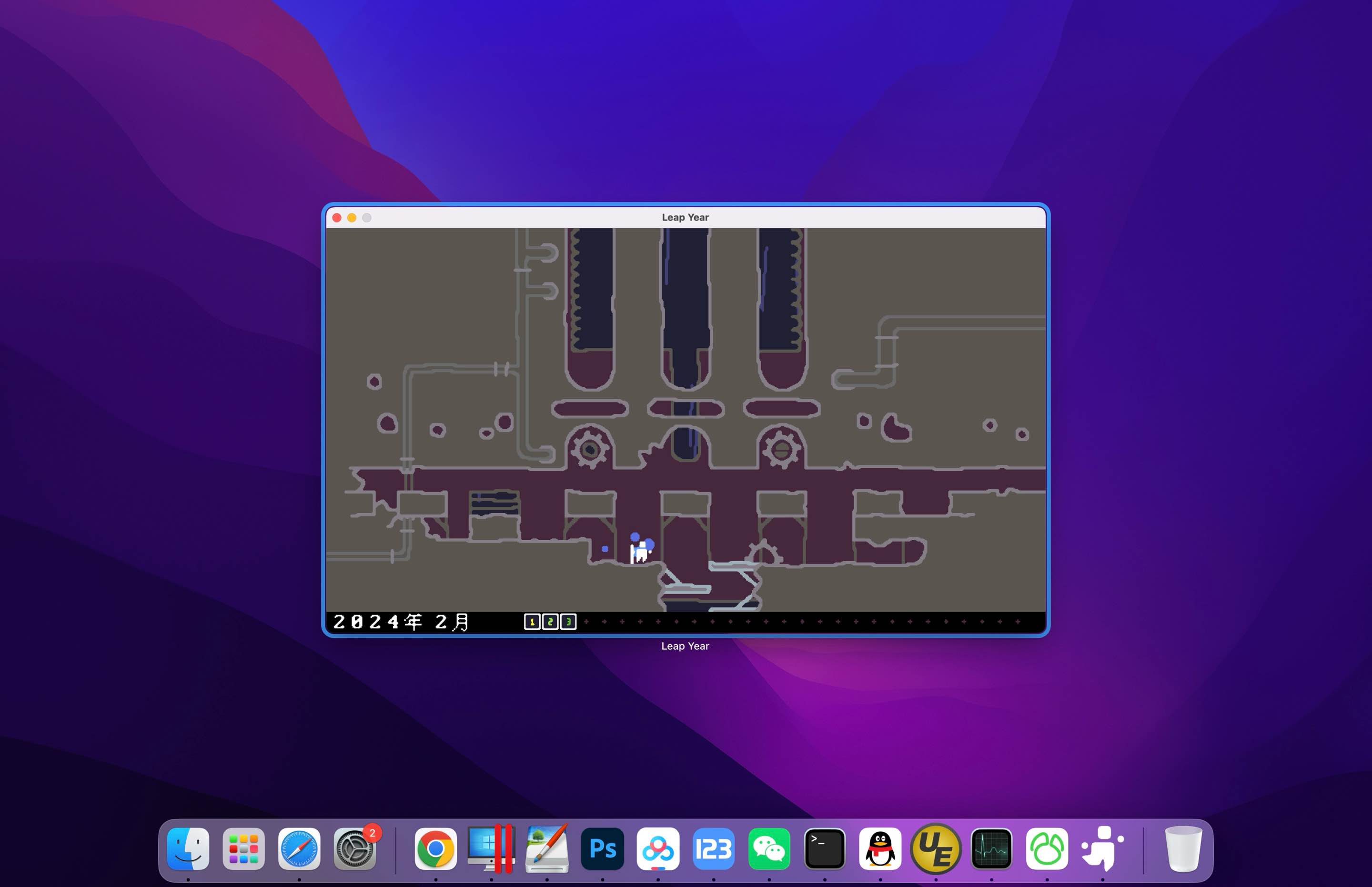Open Activity Monitor from the Dock
The image size is (1372, 887).
[991, 848]
